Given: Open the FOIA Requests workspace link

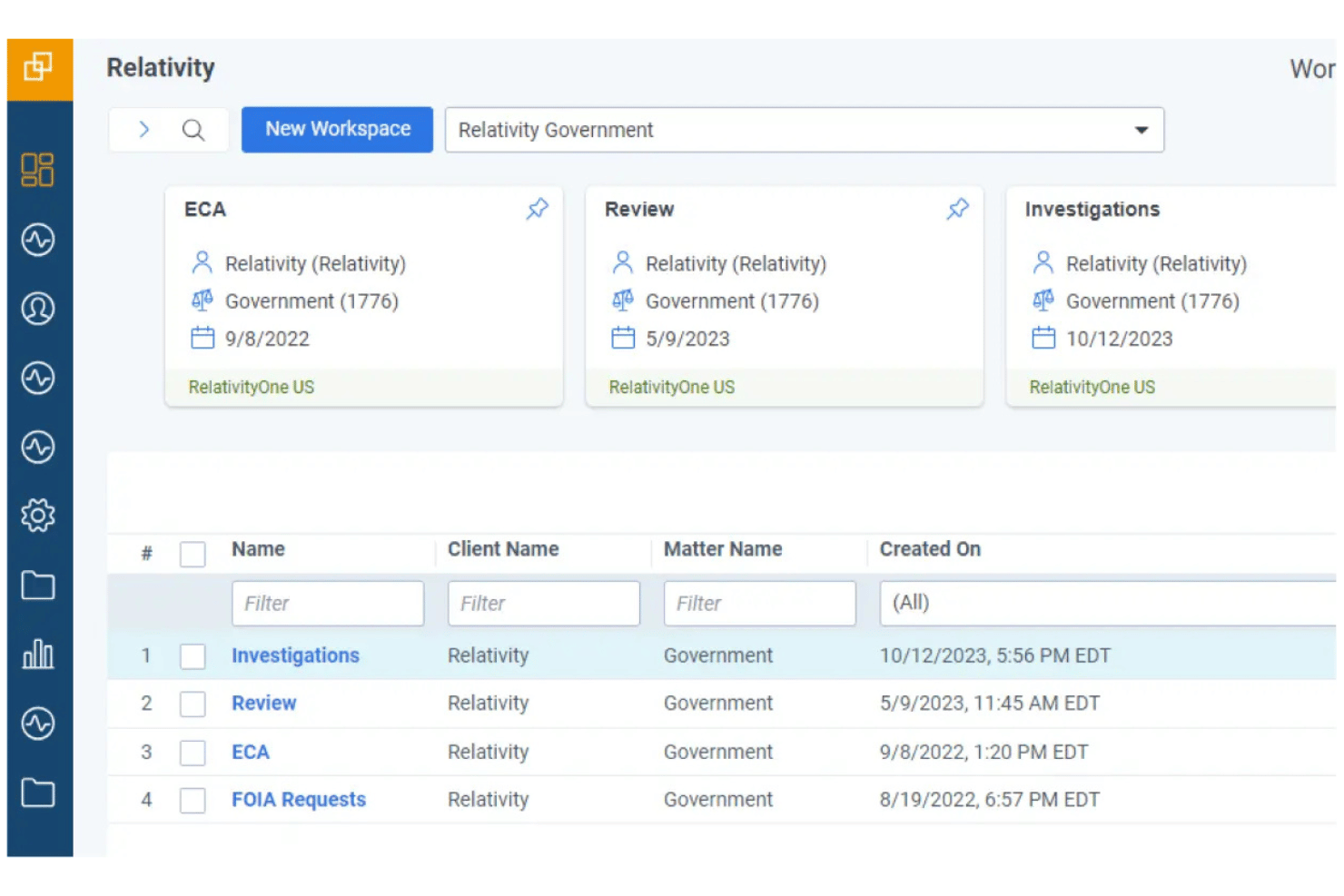Looking at the screenshot, I should click(x=299, y=800).
